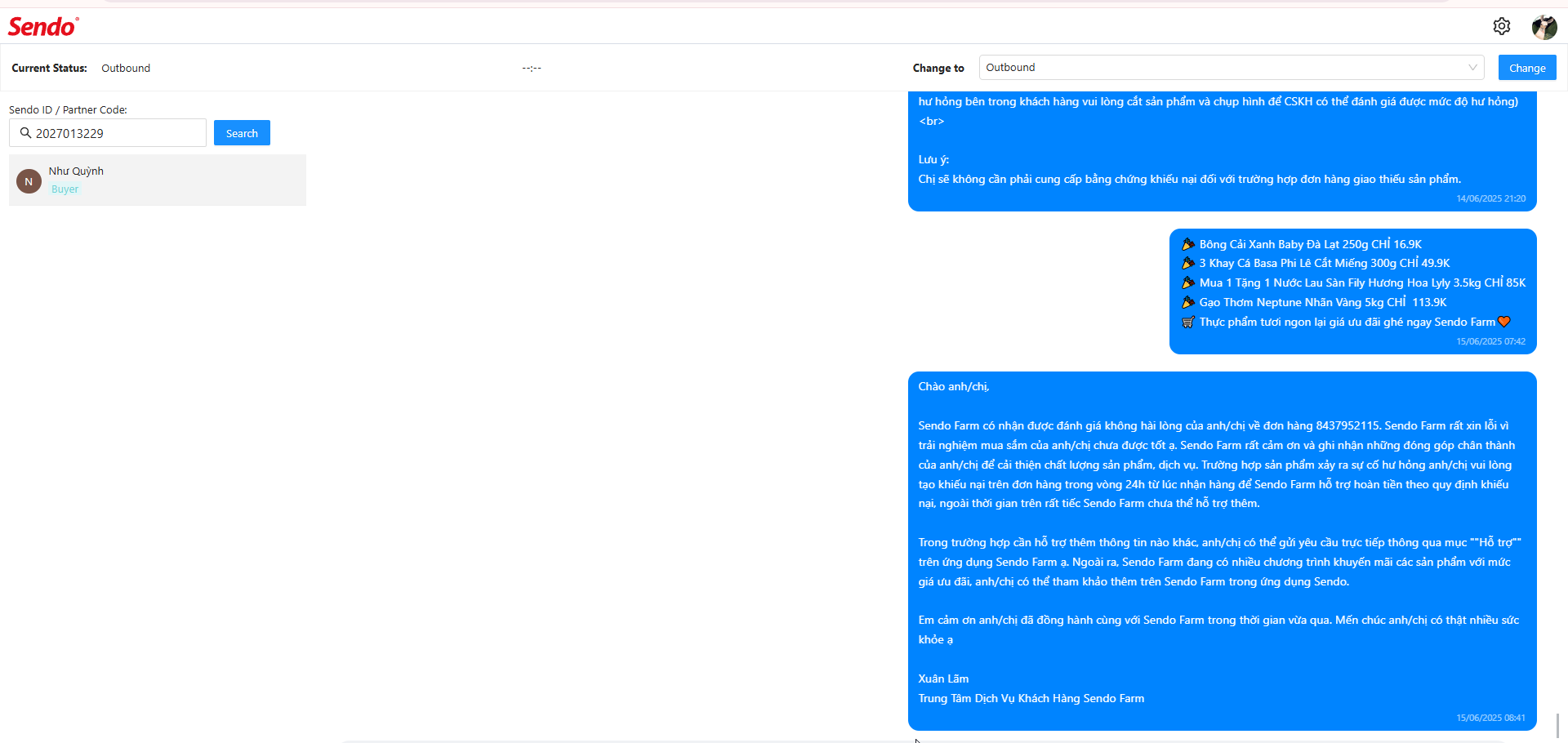Click the party popper emoji before Bông Cải
Image resolution: width=1568 pixels, height=743 pixels.
pyautogui.click(x=1188, y=244)
